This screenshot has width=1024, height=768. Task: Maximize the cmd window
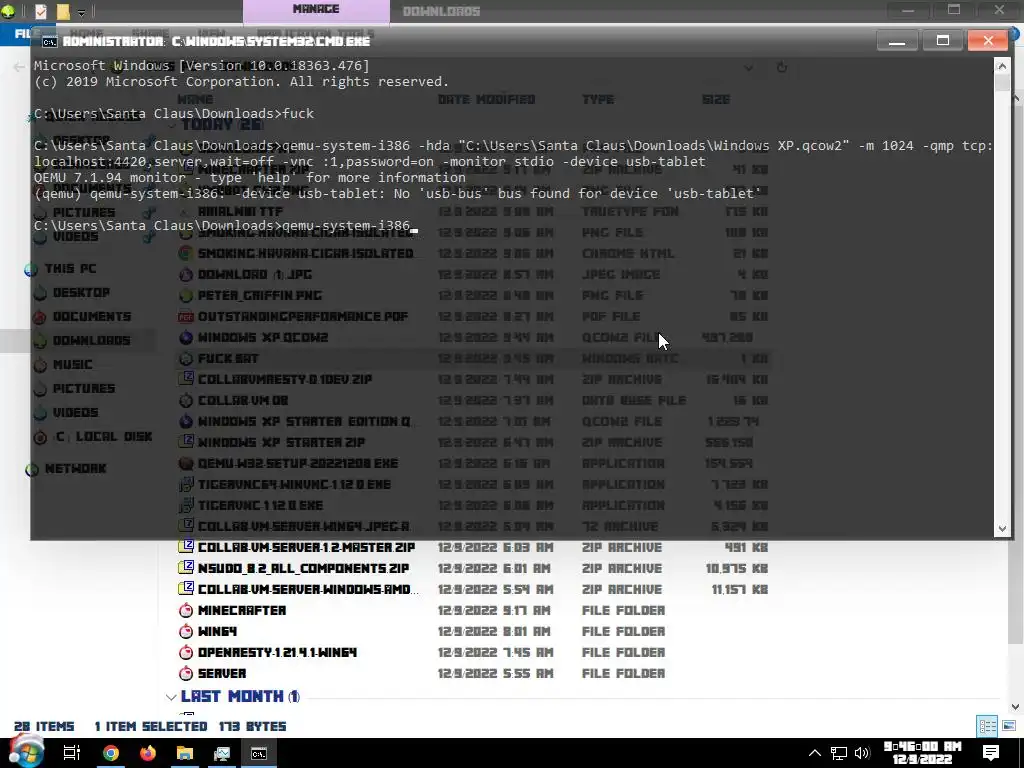(942, 41)
